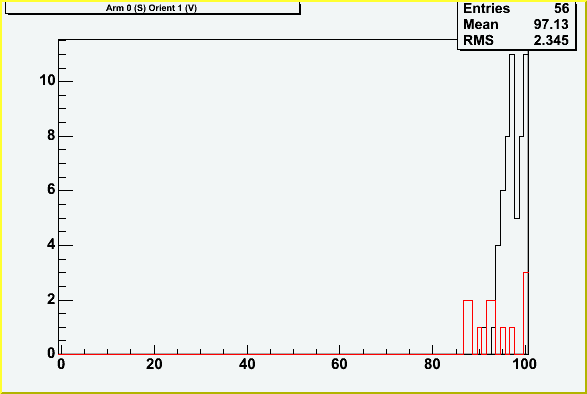Select the red bar of height 3 near 100
The width and height of the screenshot is (587, 394).
pyautogui.click(x=526, y=313)
